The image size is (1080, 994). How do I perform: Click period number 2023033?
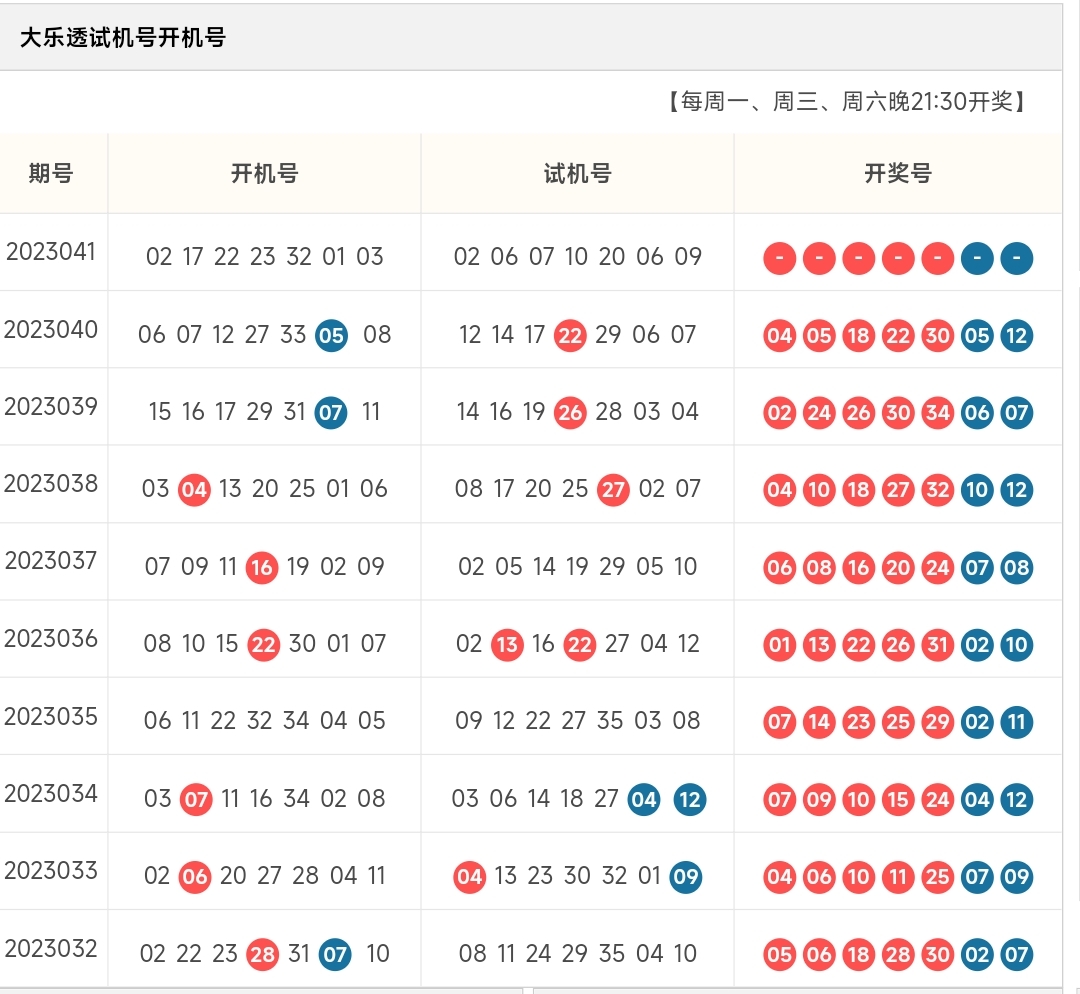click(x=51, y=871)
